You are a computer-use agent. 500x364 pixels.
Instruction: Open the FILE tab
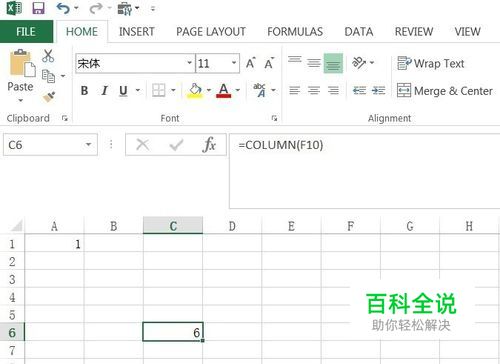(x=26, y=32)
